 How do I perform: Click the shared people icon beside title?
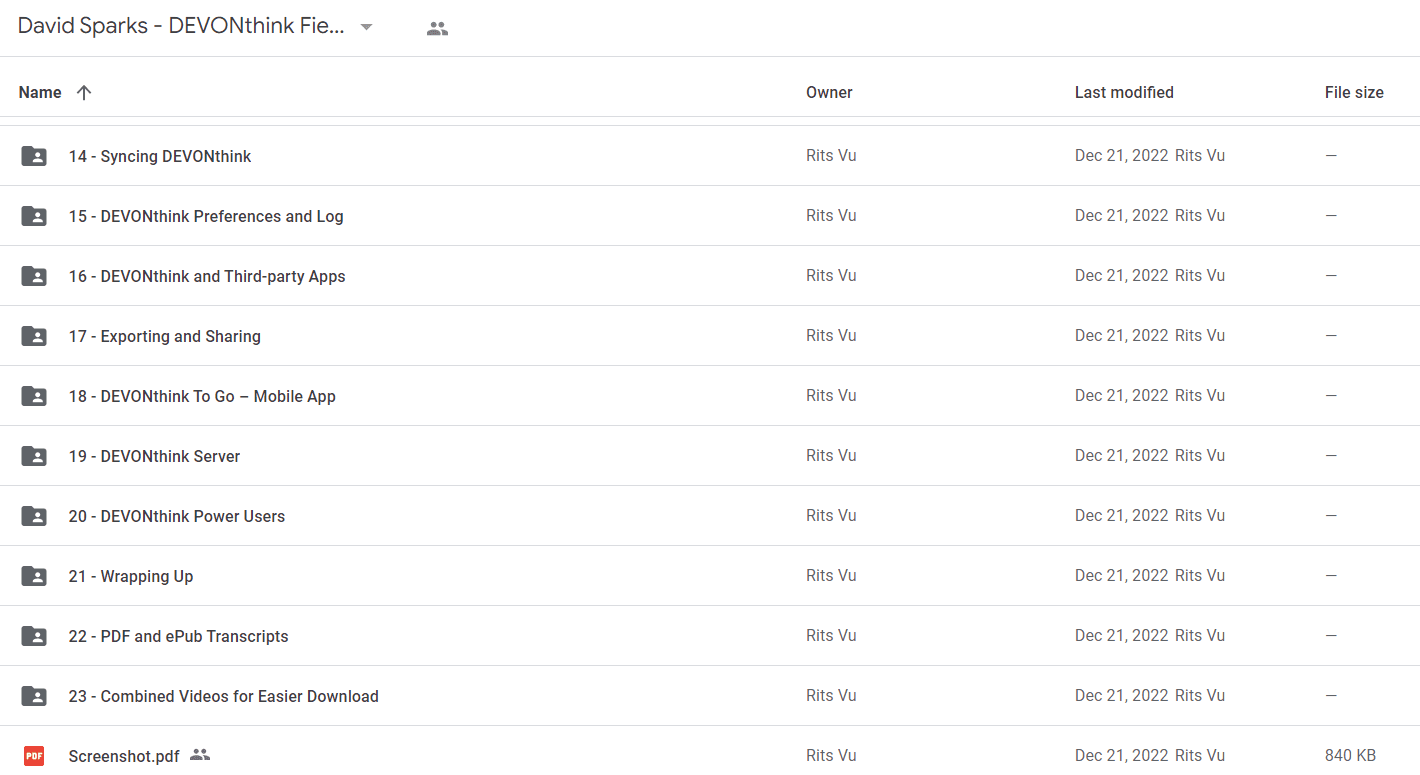pos(437,29)
